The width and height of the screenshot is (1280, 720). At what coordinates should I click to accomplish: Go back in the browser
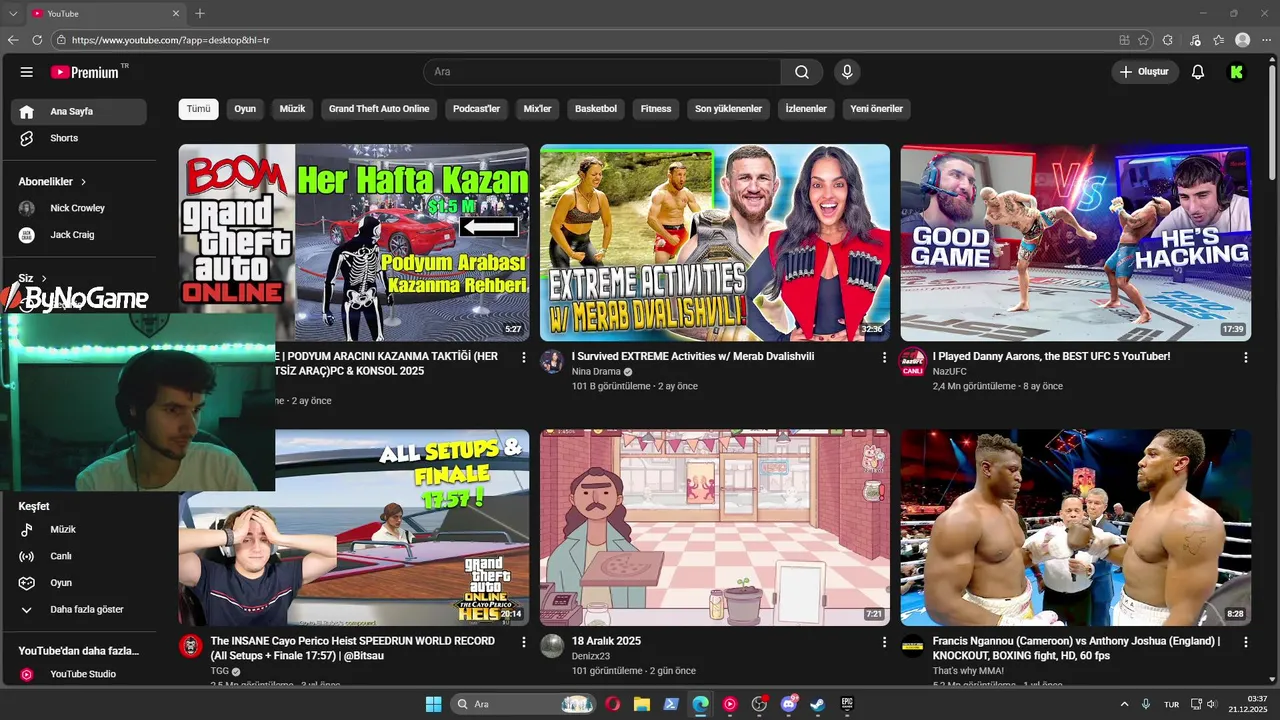coord(13,40)
